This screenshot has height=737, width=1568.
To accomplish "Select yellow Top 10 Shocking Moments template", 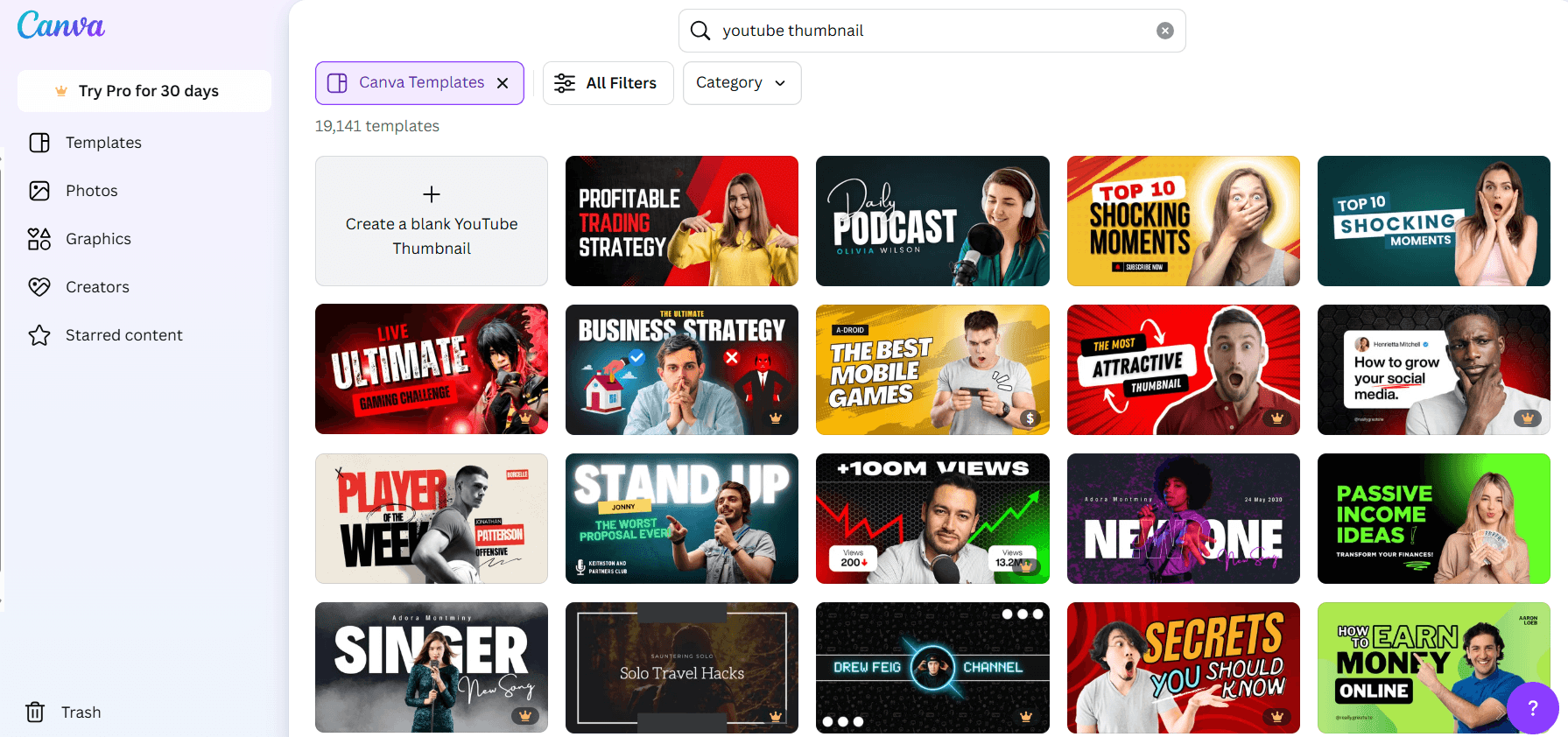I will pyautogui.click(x=1184, y=221).
